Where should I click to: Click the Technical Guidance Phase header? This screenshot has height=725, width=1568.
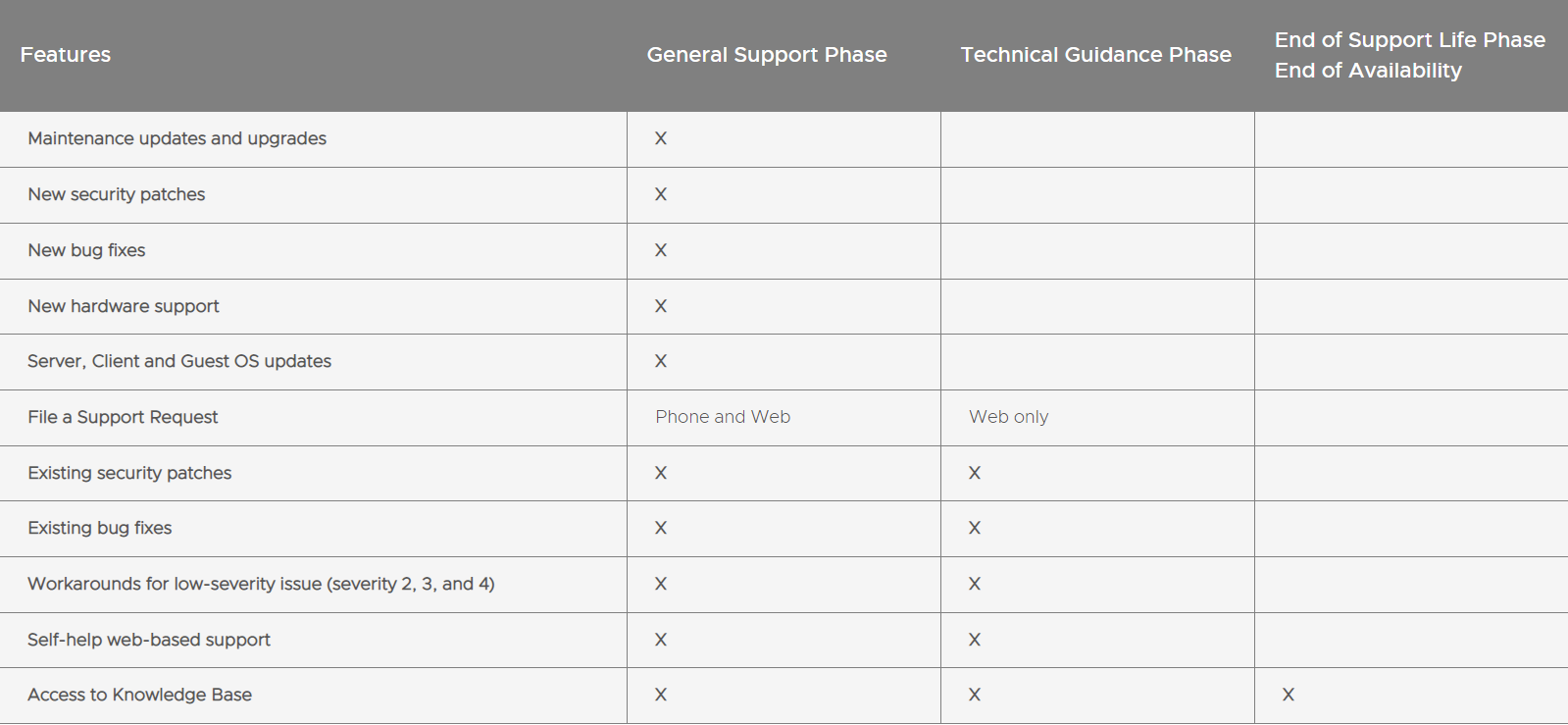tap(1095, 55)
